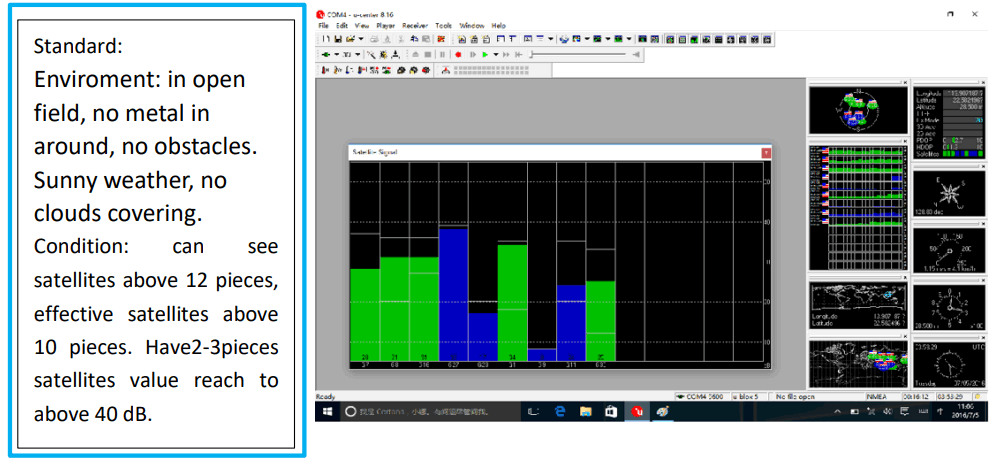Select the tallest blue satellite signal bar
The width and height of the screenshot is (994, 464).
pyautogui.click(x=453, y=295)
